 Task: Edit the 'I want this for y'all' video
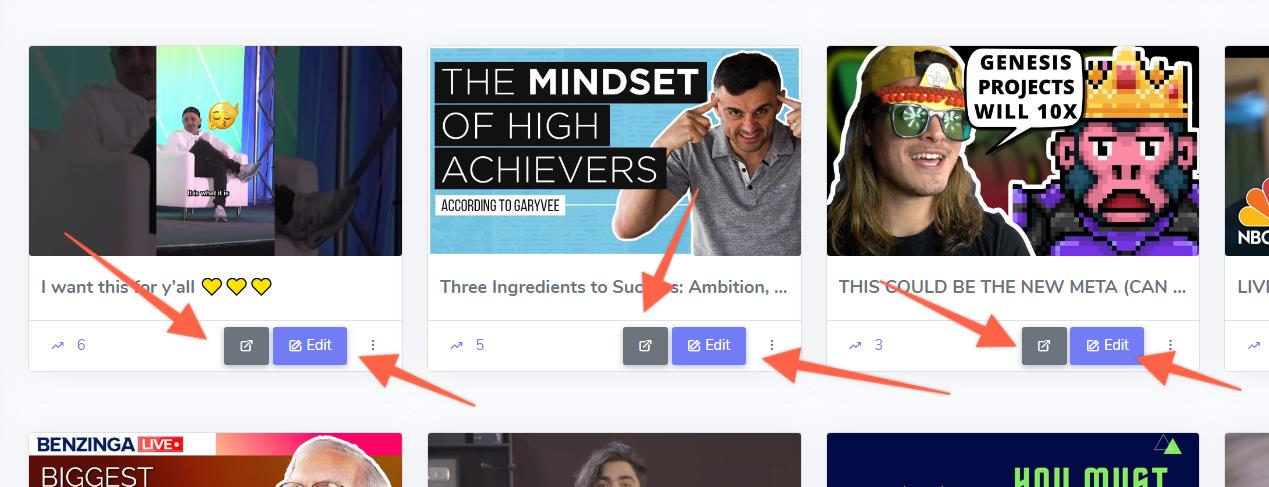point(310,346)
